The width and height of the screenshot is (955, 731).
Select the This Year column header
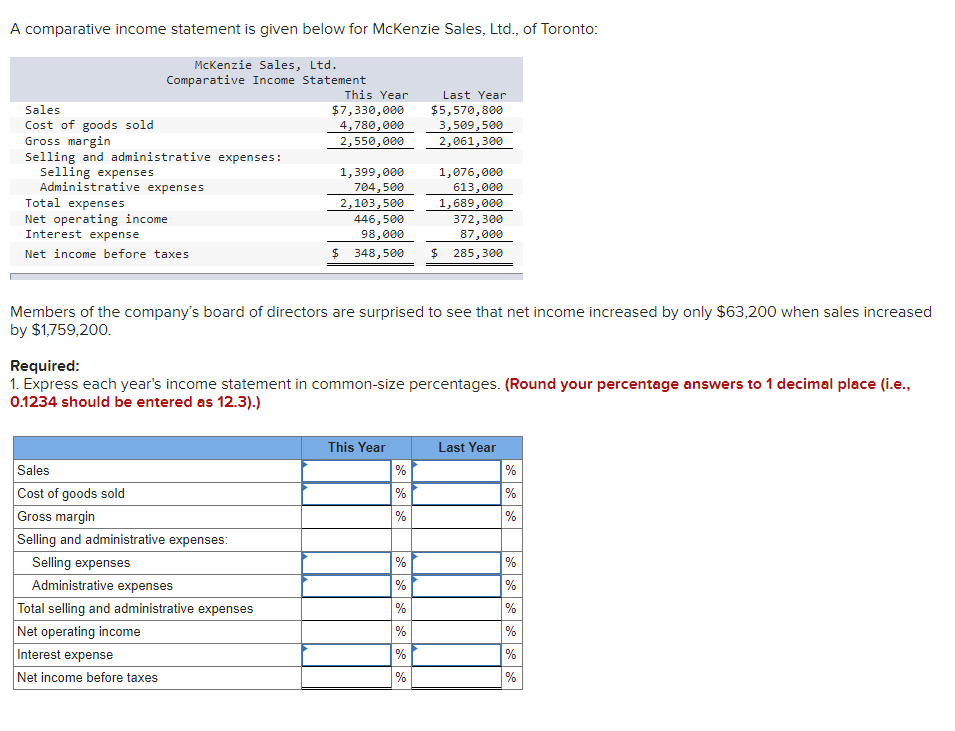tap(356, 447)
